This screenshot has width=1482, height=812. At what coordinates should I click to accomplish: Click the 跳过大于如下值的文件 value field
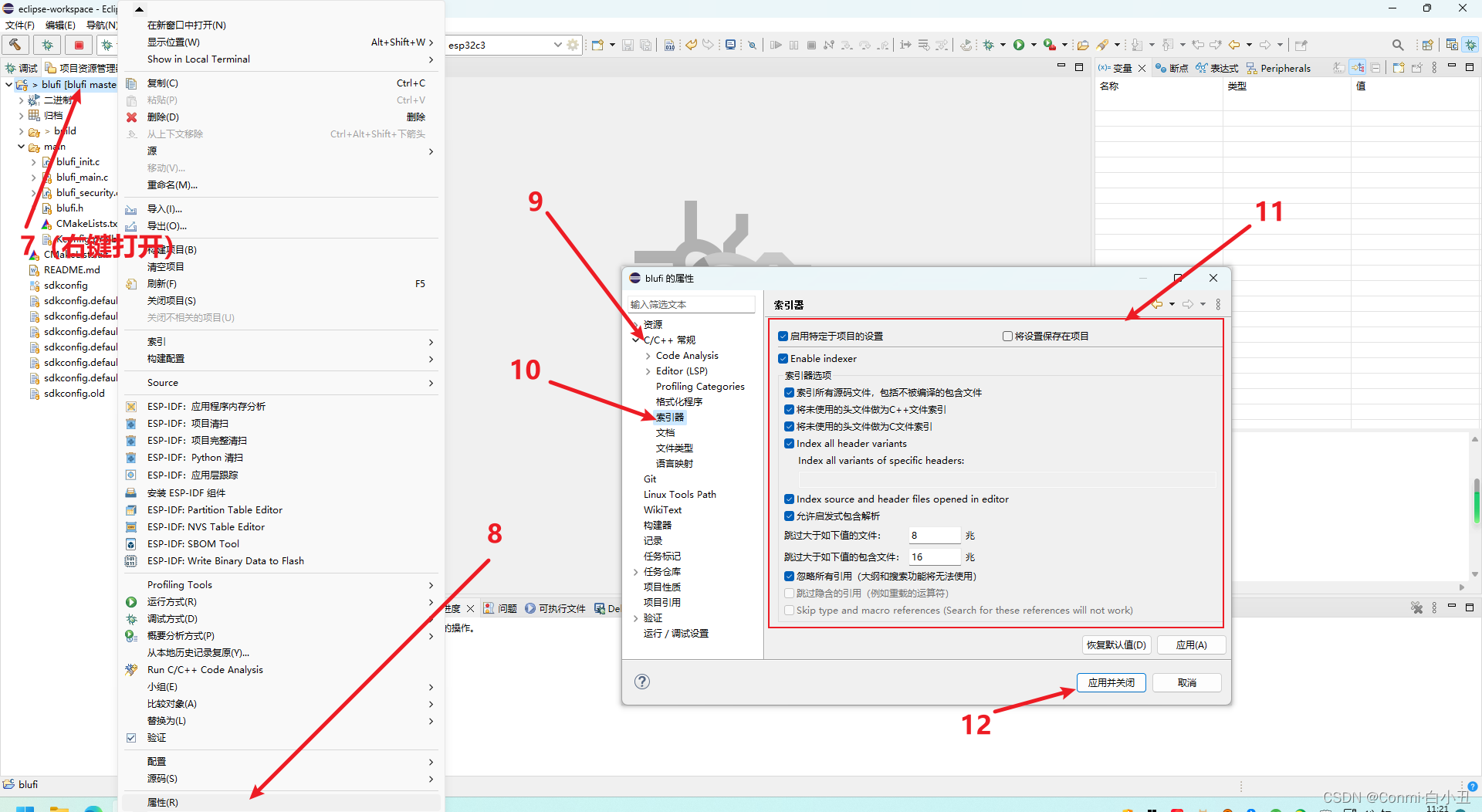934,536
